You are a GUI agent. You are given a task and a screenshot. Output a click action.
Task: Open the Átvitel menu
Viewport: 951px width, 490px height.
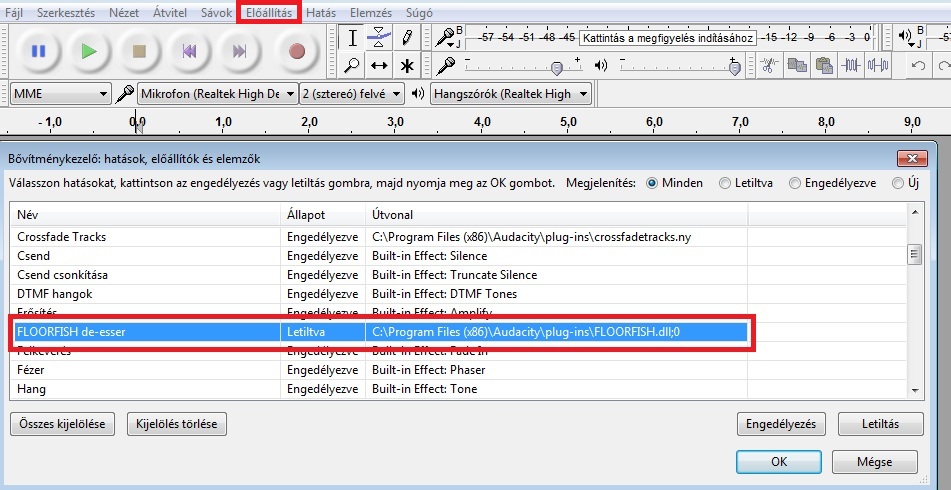170,13
